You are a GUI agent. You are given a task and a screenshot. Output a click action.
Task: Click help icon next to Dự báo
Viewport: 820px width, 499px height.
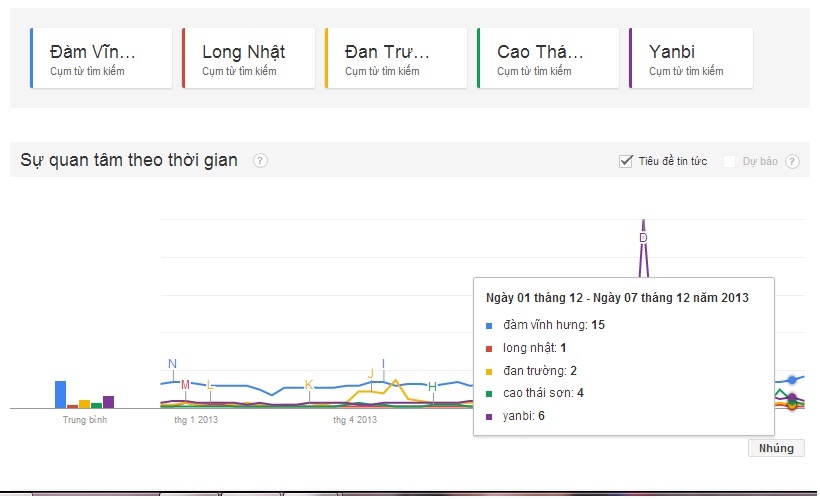[792, 161]
